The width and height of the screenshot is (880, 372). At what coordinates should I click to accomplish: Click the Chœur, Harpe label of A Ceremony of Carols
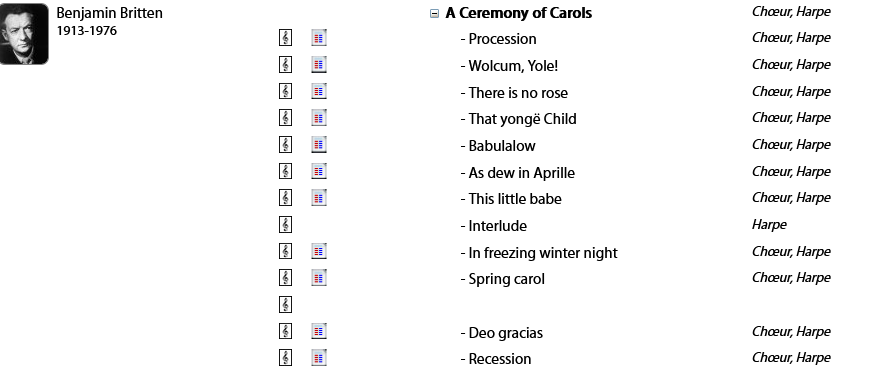(791, 12)
